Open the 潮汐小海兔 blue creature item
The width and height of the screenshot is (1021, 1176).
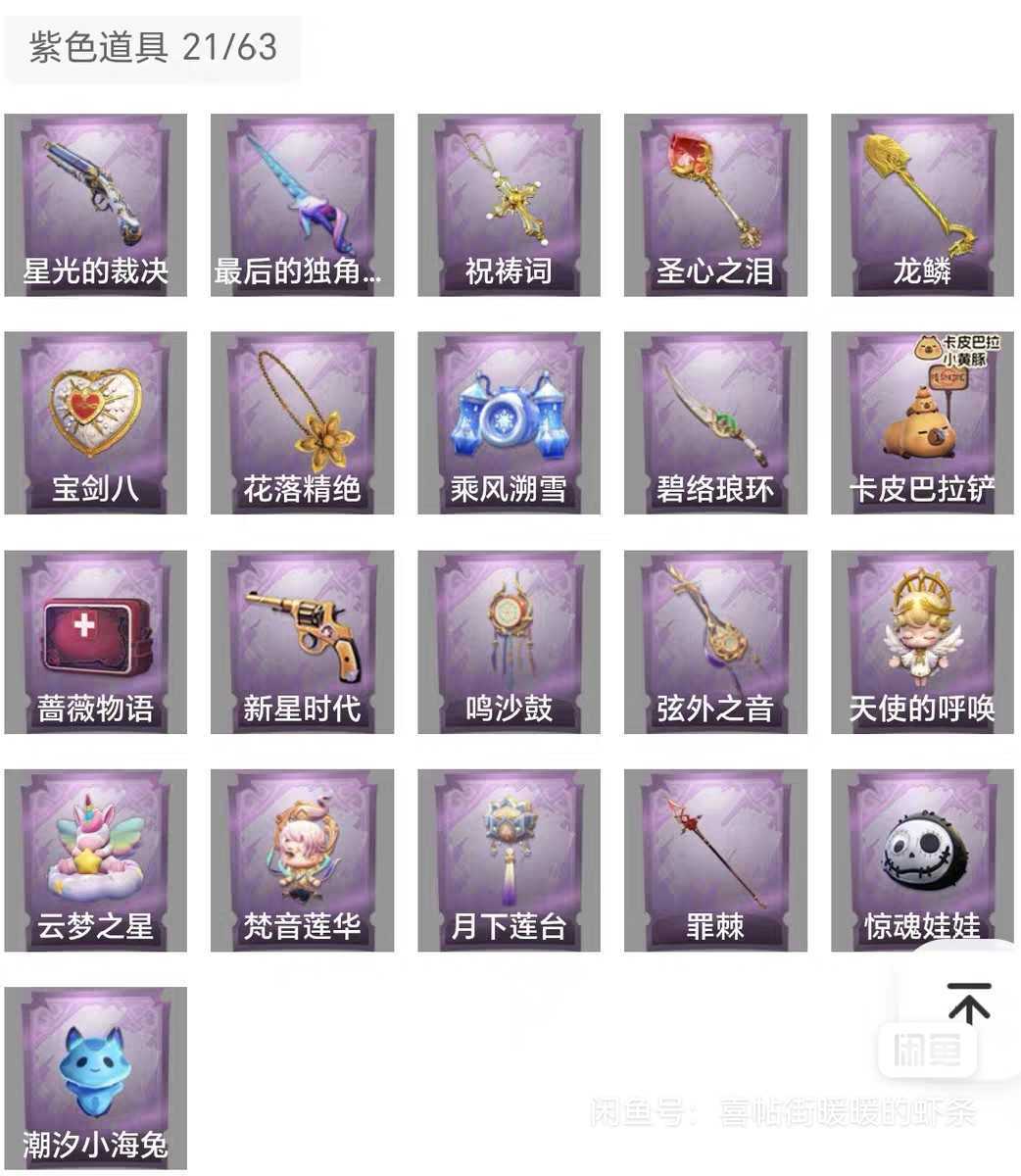click(96, 1078)
